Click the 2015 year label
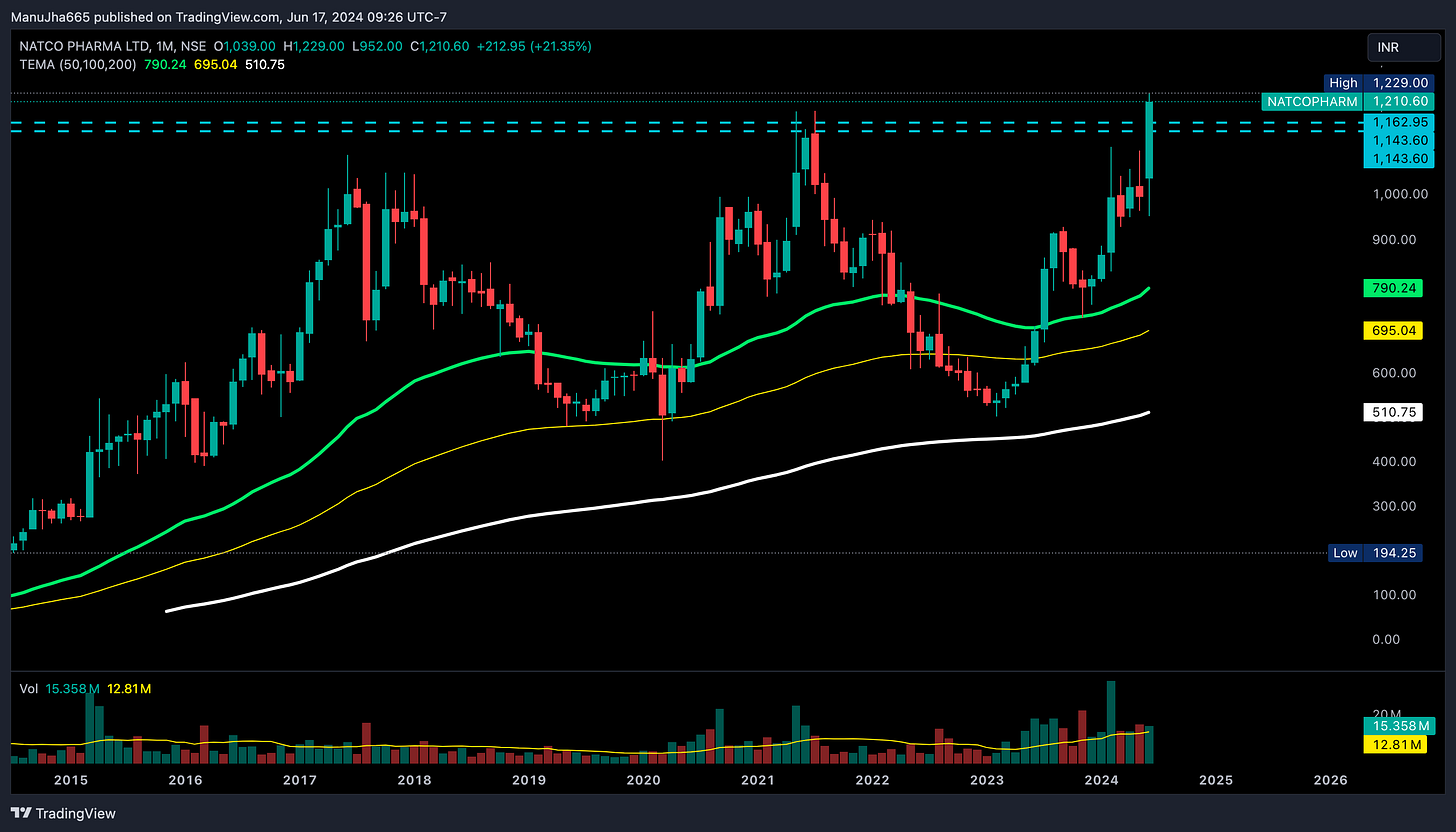 (x=71, y=779)
